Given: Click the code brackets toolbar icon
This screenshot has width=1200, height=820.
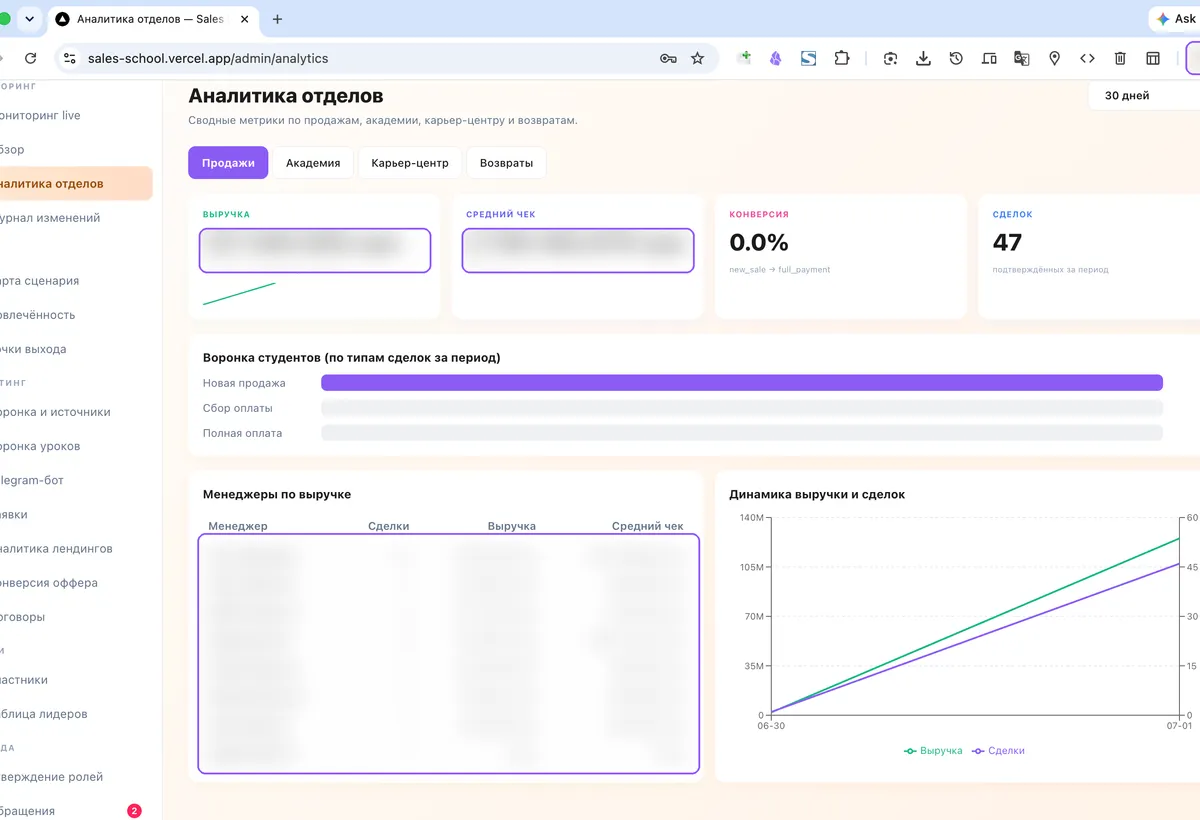Looking at the screenshot, I should 1087,58.
